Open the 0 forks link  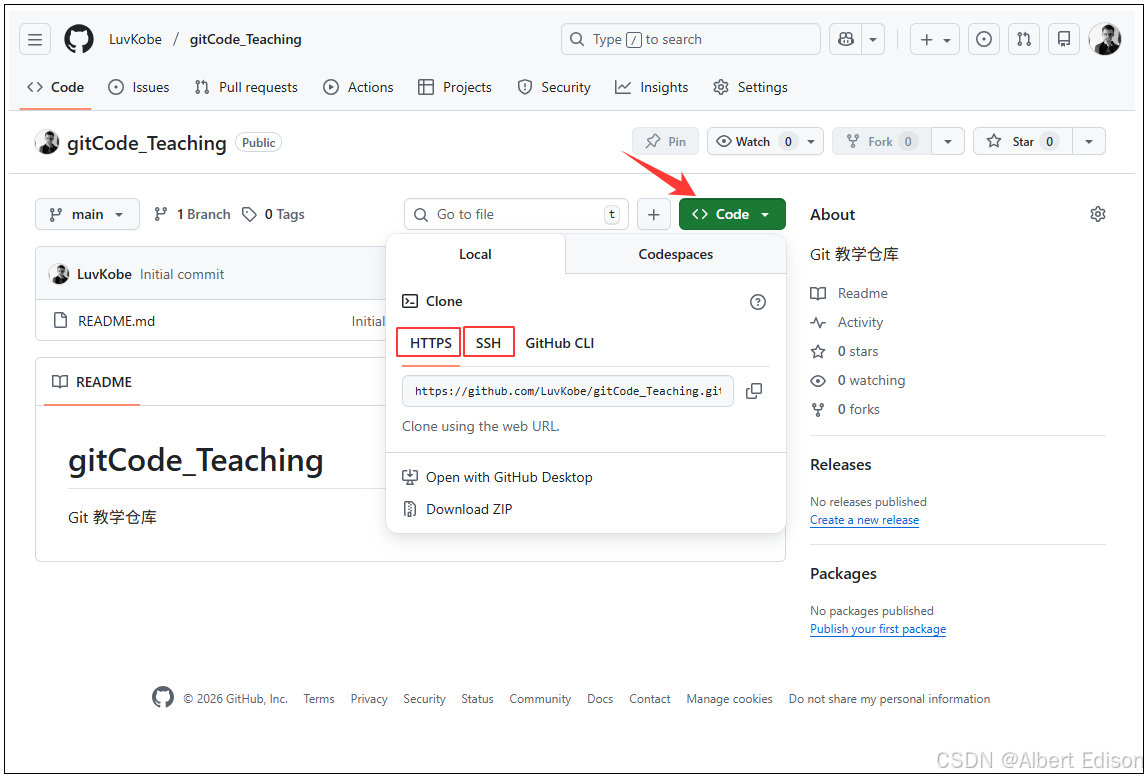pos(845,409)
